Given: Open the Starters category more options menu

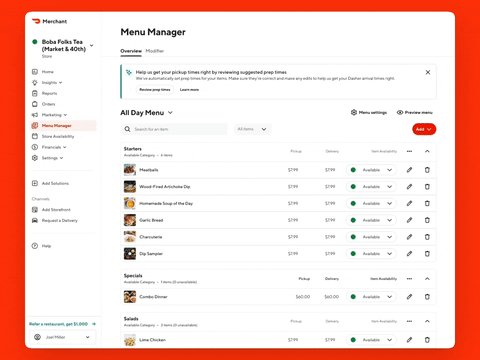Looking at the screenshot, I should point(409,151).
